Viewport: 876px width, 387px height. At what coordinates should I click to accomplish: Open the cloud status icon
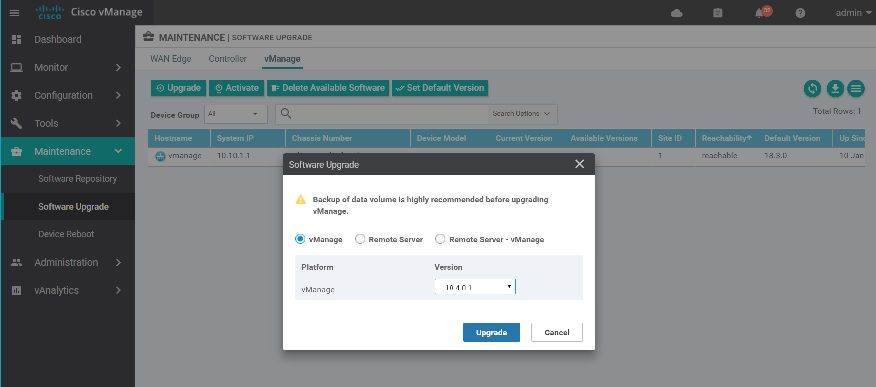(x=677, y=13)
